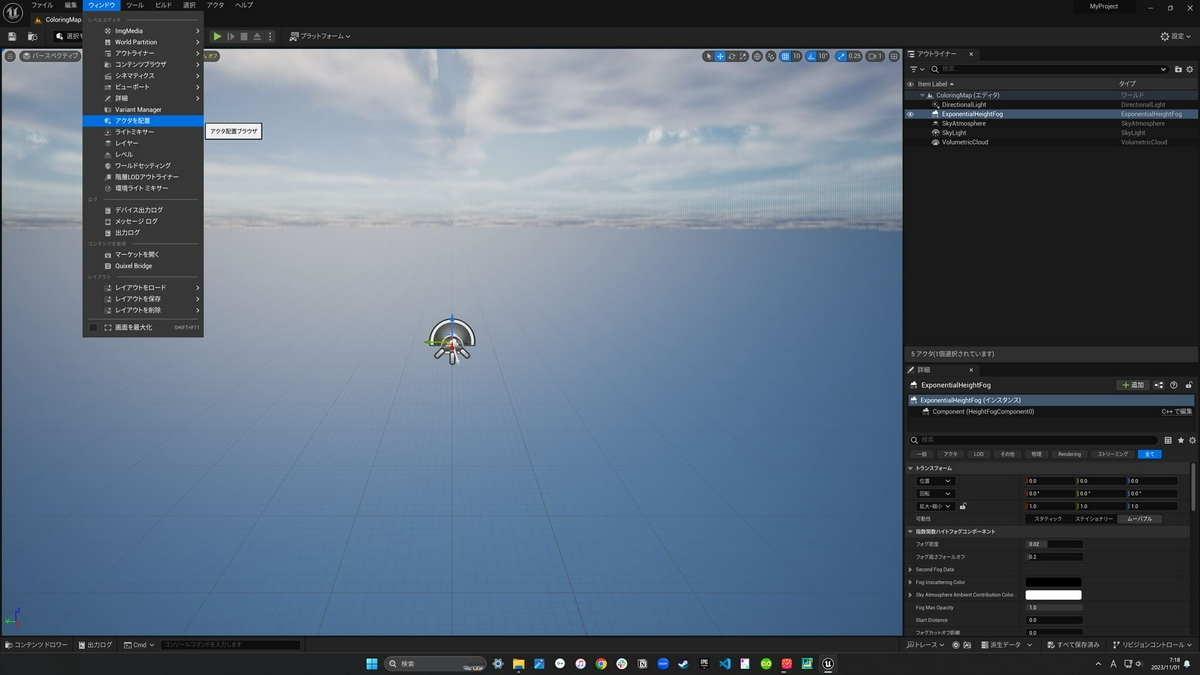Click the Edit in C++ link
Image resolution: width=1200 pixels, height=675 pixels.
(1176, 411)
